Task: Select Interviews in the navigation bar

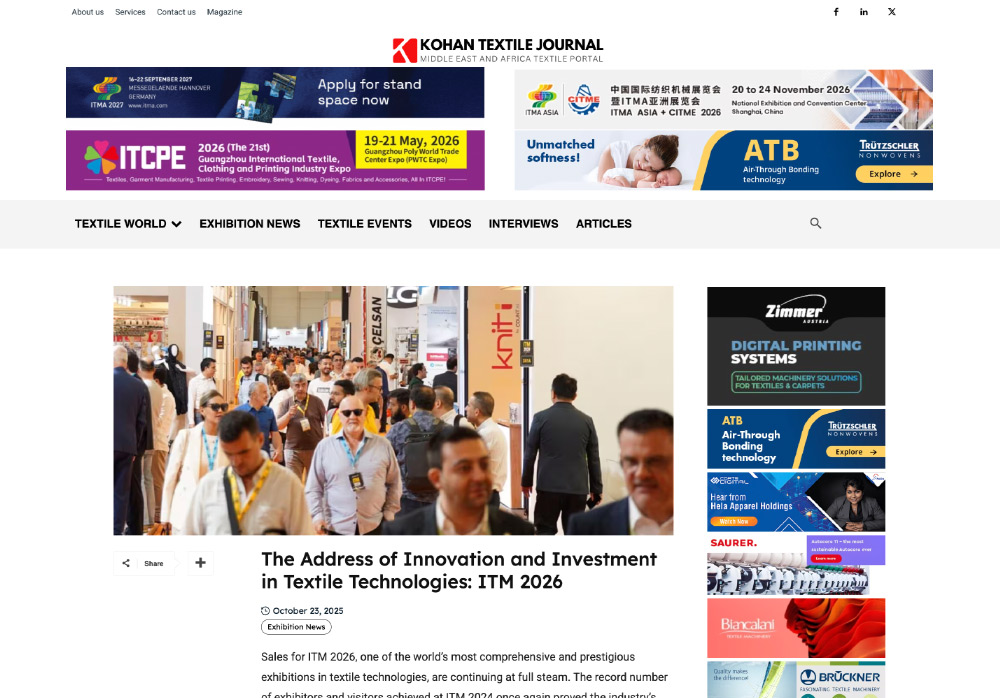Action: pos(523,224)
